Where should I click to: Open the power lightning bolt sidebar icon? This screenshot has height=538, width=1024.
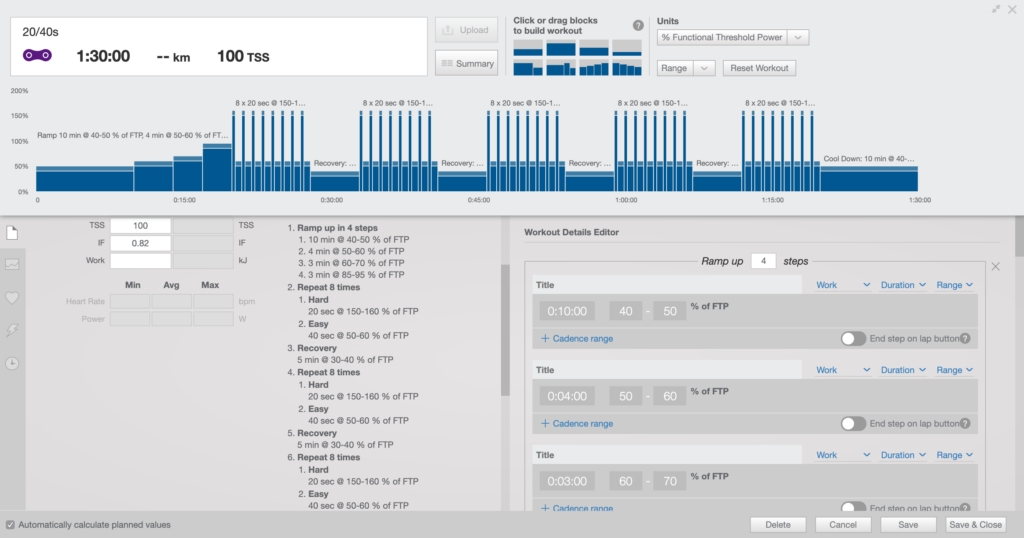coord(12,330)
